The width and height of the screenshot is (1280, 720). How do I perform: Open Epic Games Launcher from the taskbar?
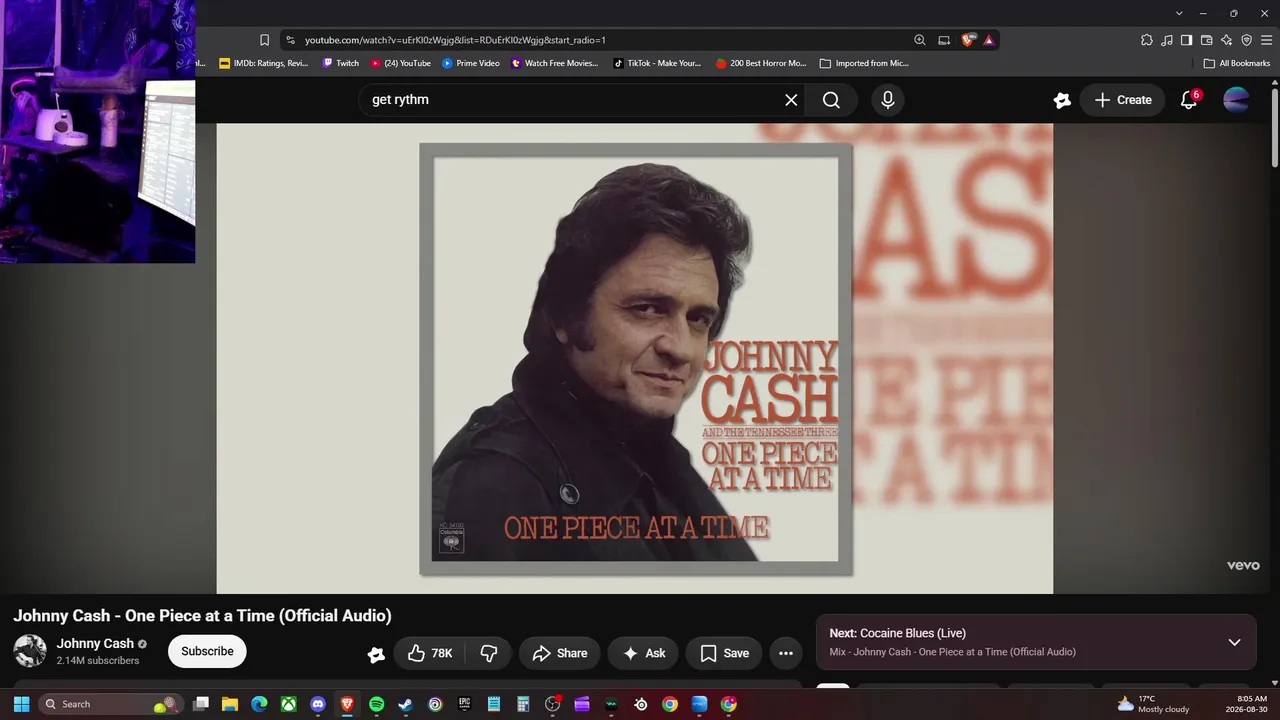pos(464,704)
